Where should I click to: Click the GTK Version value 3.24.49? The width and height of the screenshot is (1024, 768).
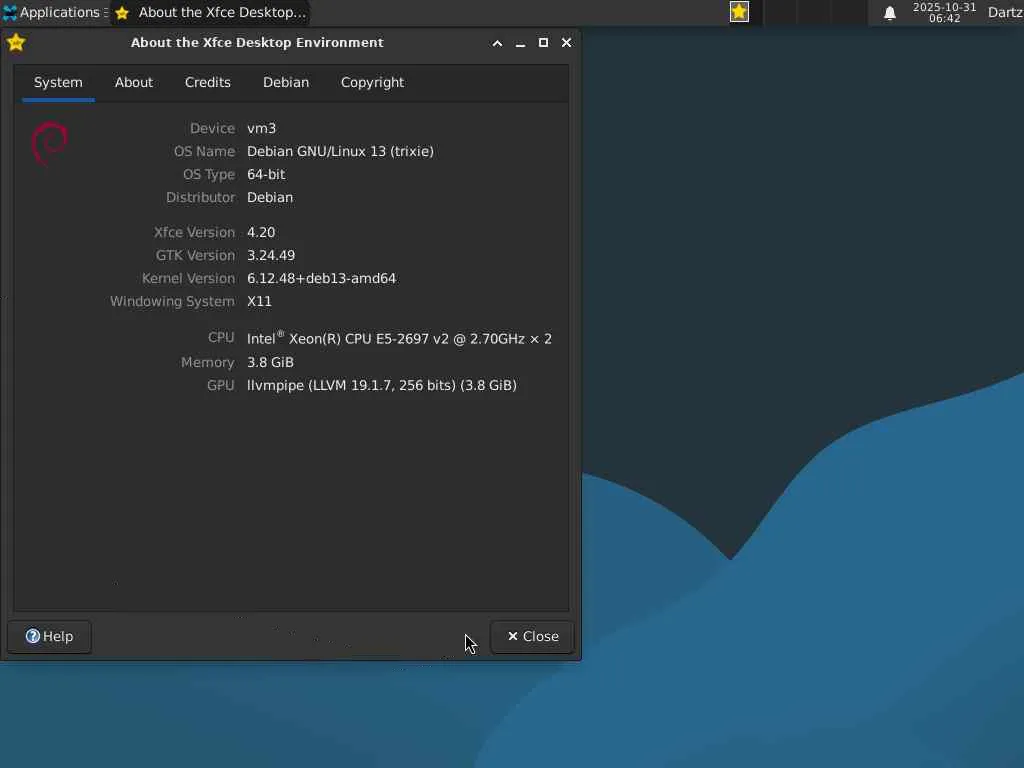point(271,255)
